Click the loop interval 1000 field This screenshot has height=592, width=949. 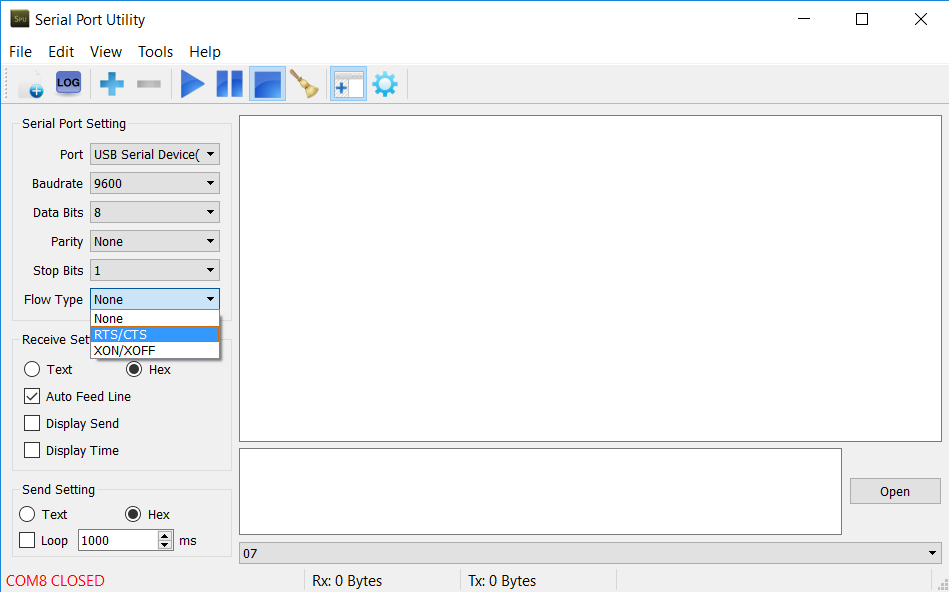(x=118, y=541)
